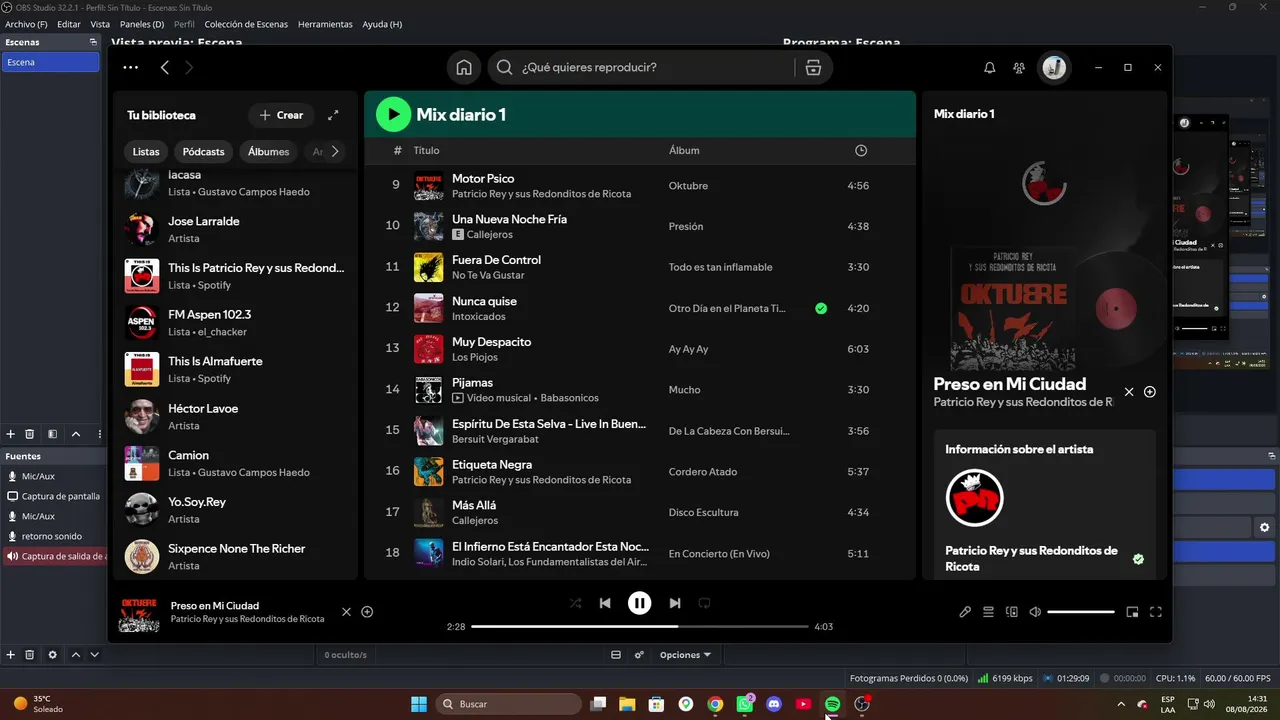The height and width of the screenshot is (720, 1280).
Task: Go back in Spotify navigation
Action: click(x=165, y=67)
